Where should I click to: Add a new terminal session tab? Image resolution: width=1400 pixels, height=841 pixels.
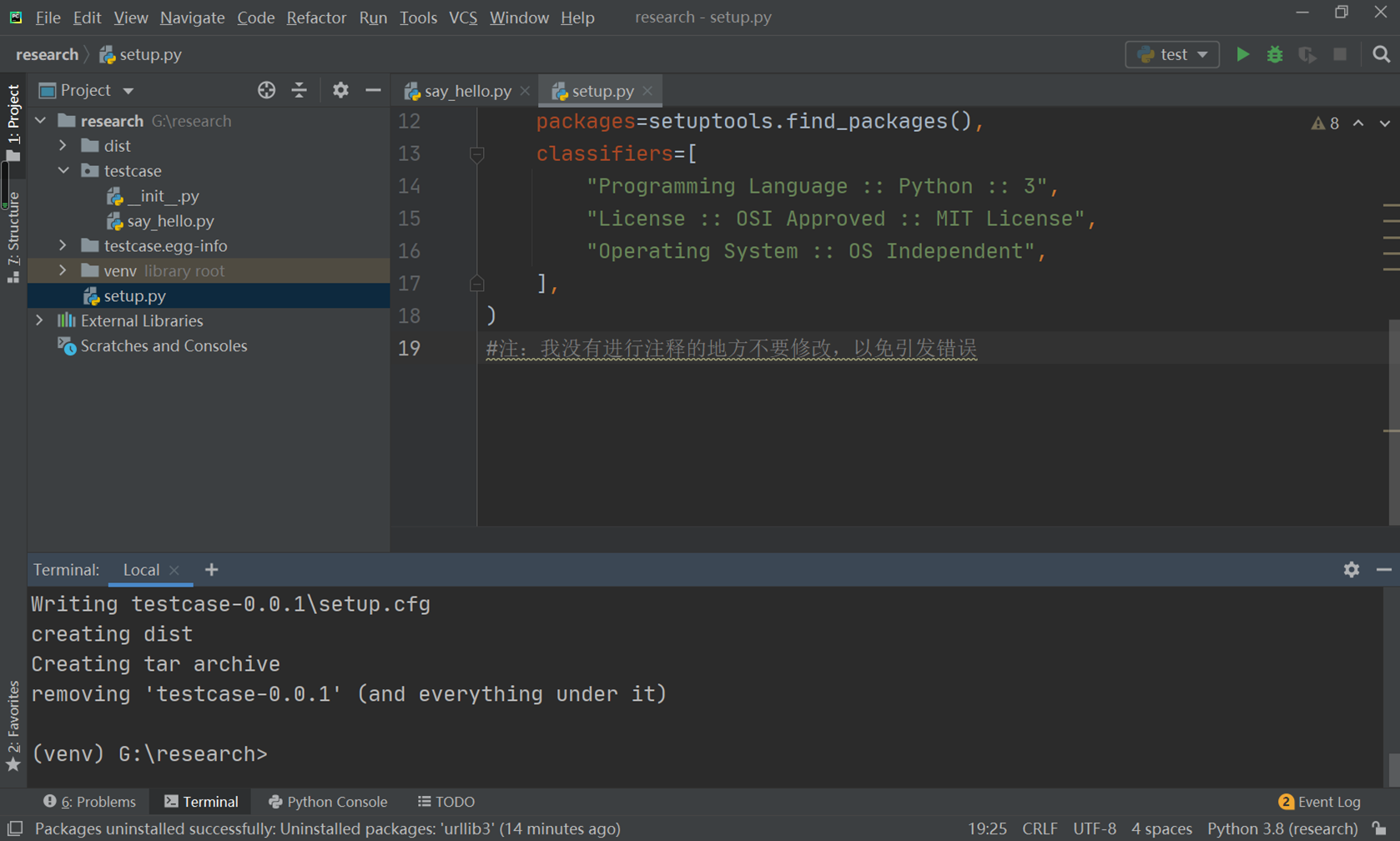[x=212, y=569]
